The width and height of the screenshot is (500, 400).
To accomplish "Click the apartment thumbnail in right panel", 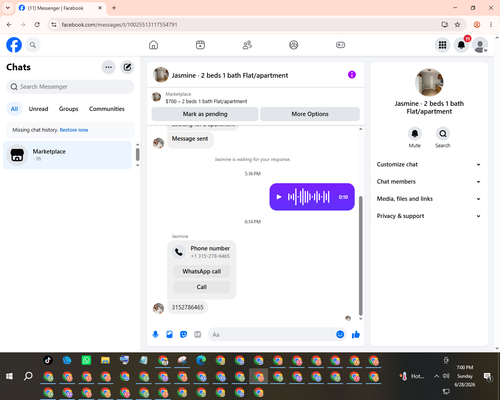I will point(429,82).
